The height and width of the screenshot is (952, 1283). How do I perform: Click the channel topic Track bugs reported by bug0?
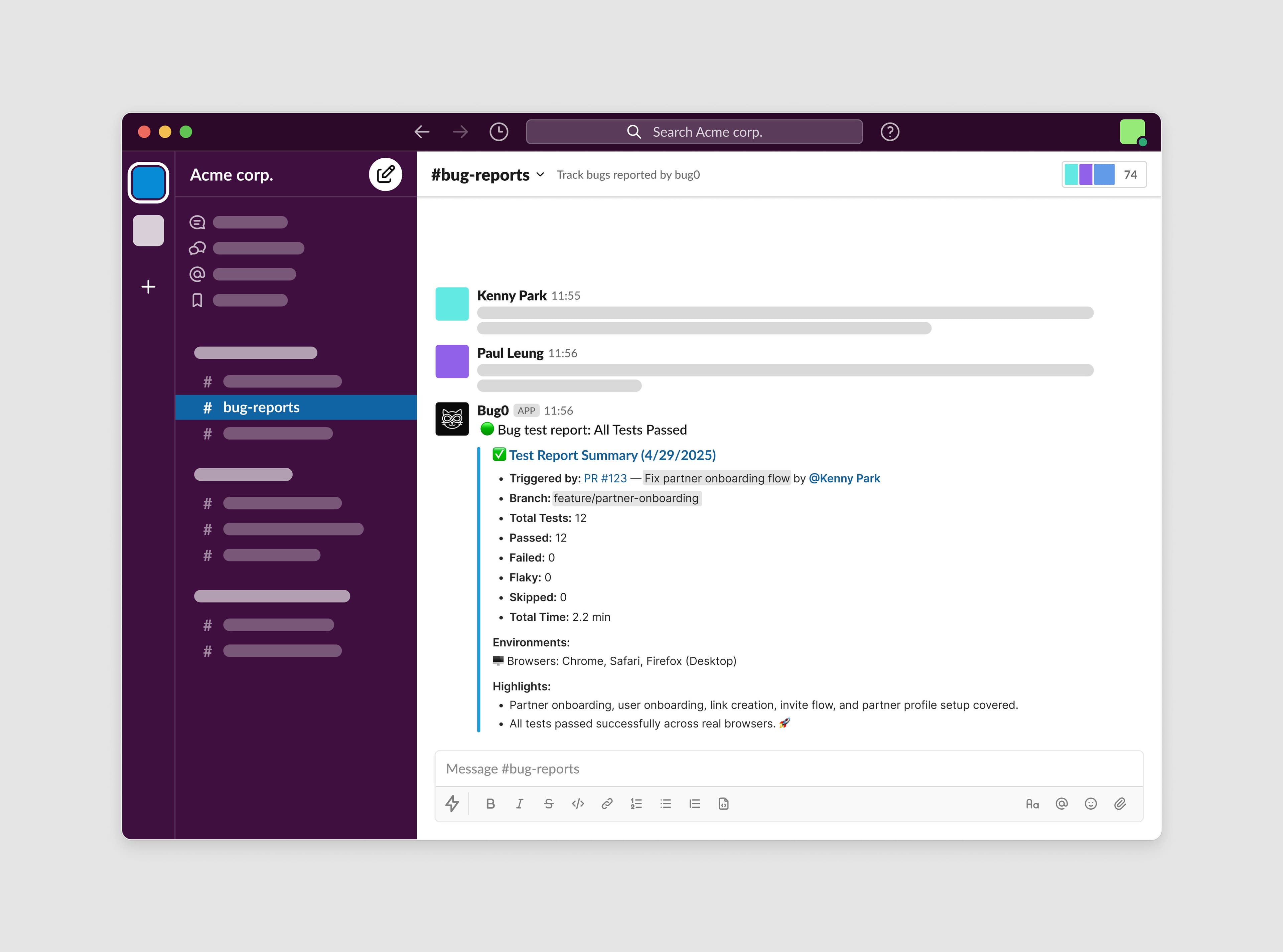[x=628, y=175]
